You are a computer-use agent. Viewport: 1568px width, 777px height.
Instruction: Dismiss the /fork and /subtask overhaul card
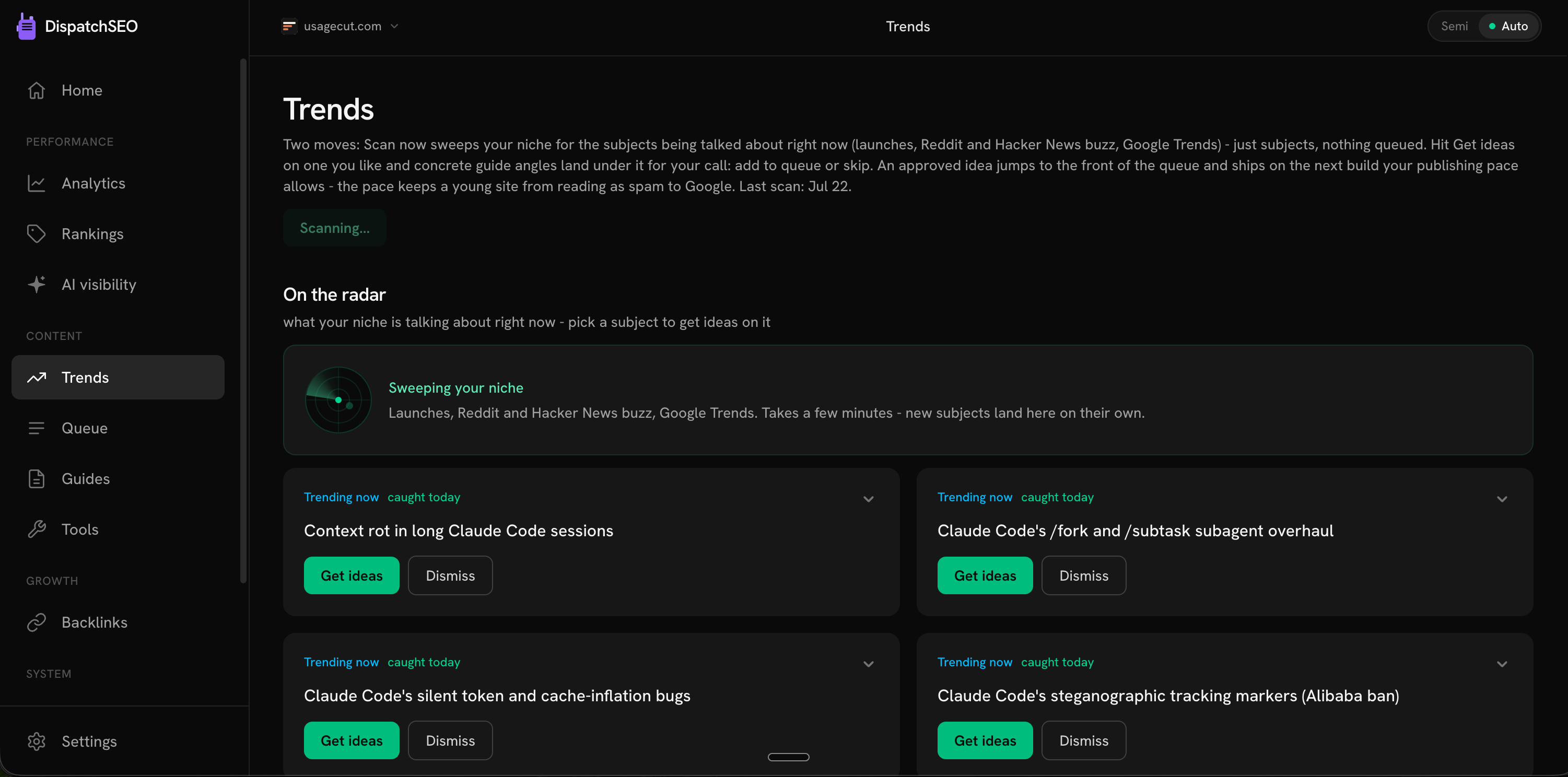[1083, 575]
